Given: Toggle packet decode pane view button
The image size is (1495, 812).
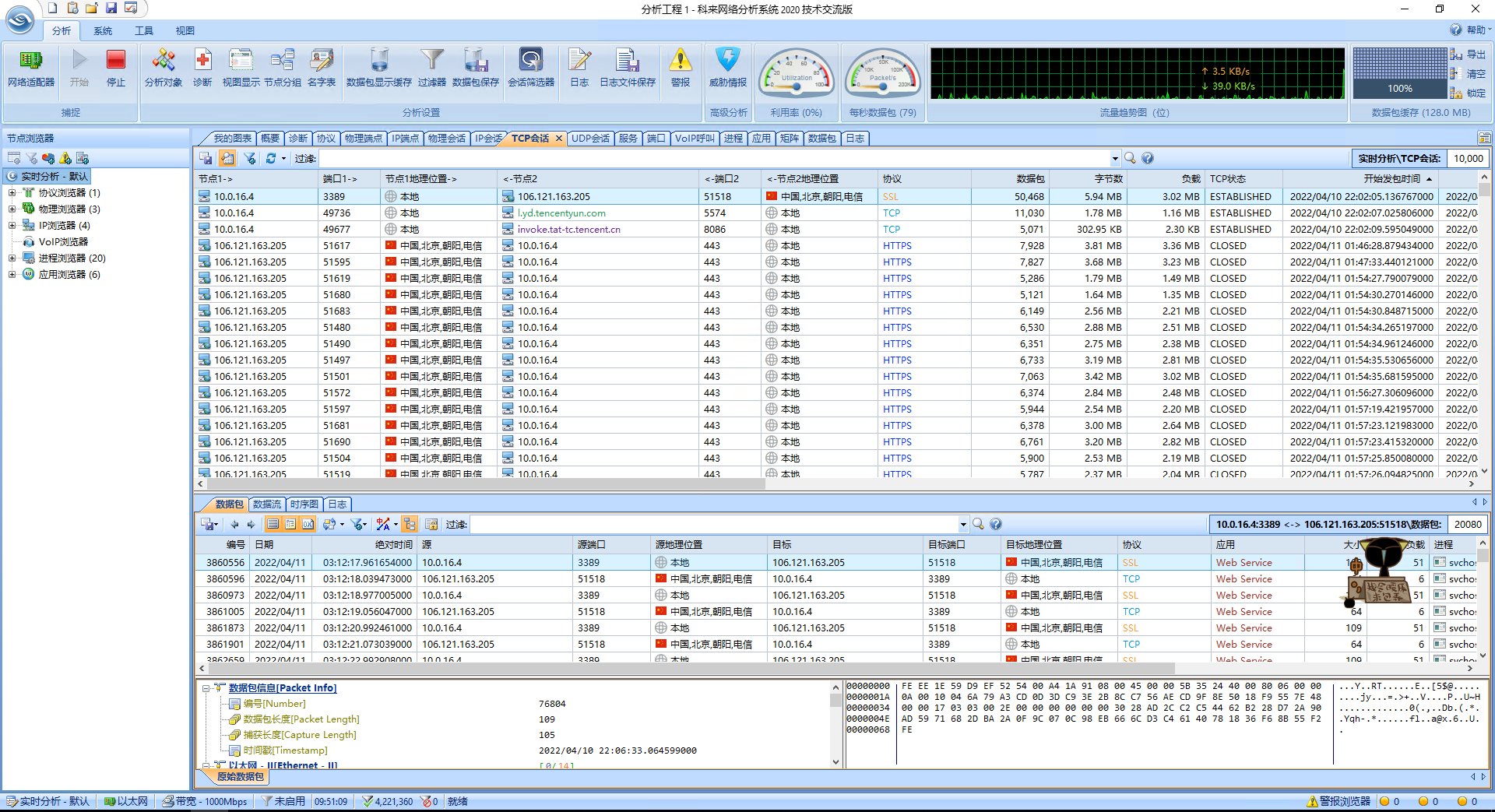Looking at the screenshot, I should (x=290, y=524).
